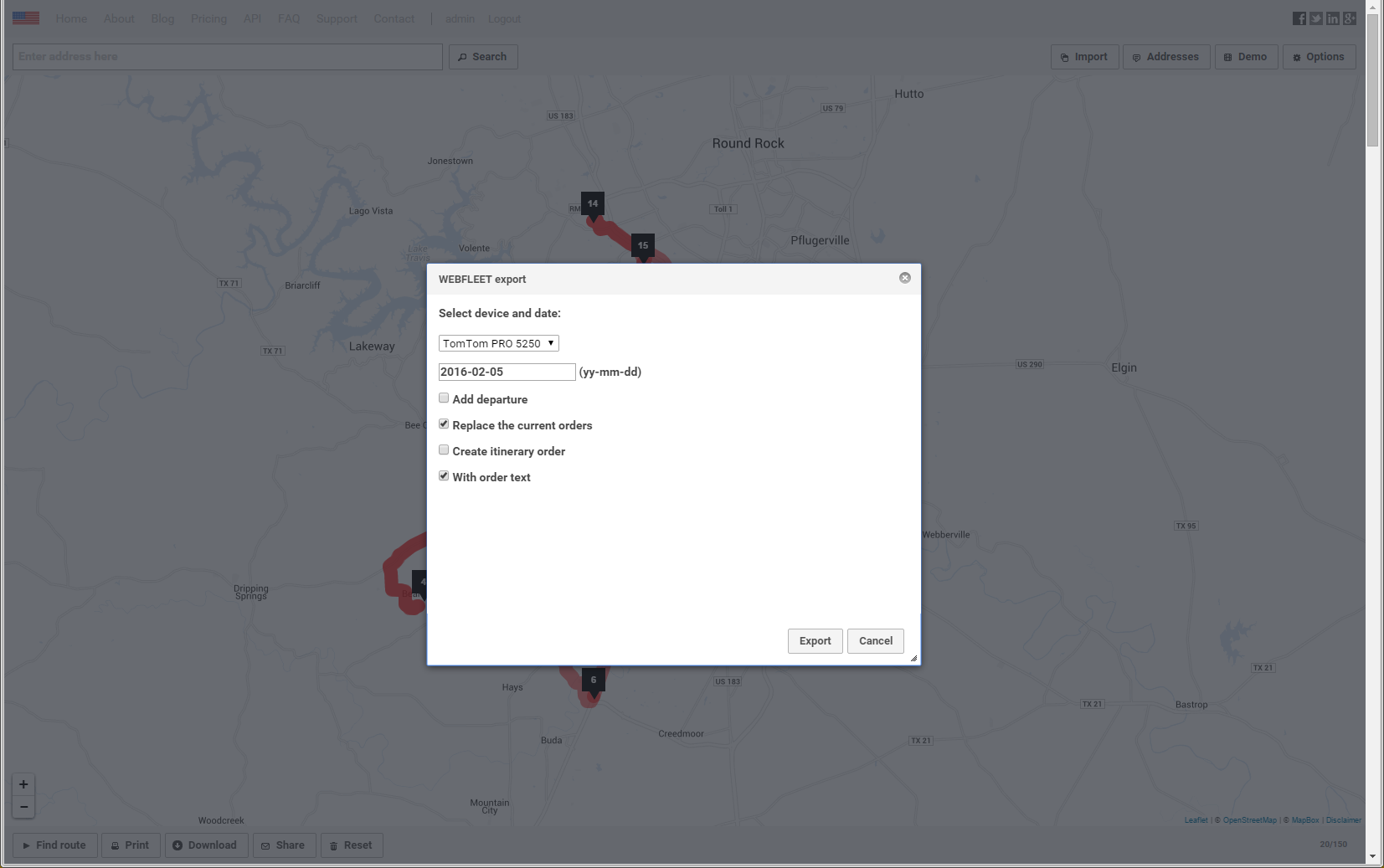
Task: Go to the Blog page
Action: pyautogui.click(x=162, y=18)
